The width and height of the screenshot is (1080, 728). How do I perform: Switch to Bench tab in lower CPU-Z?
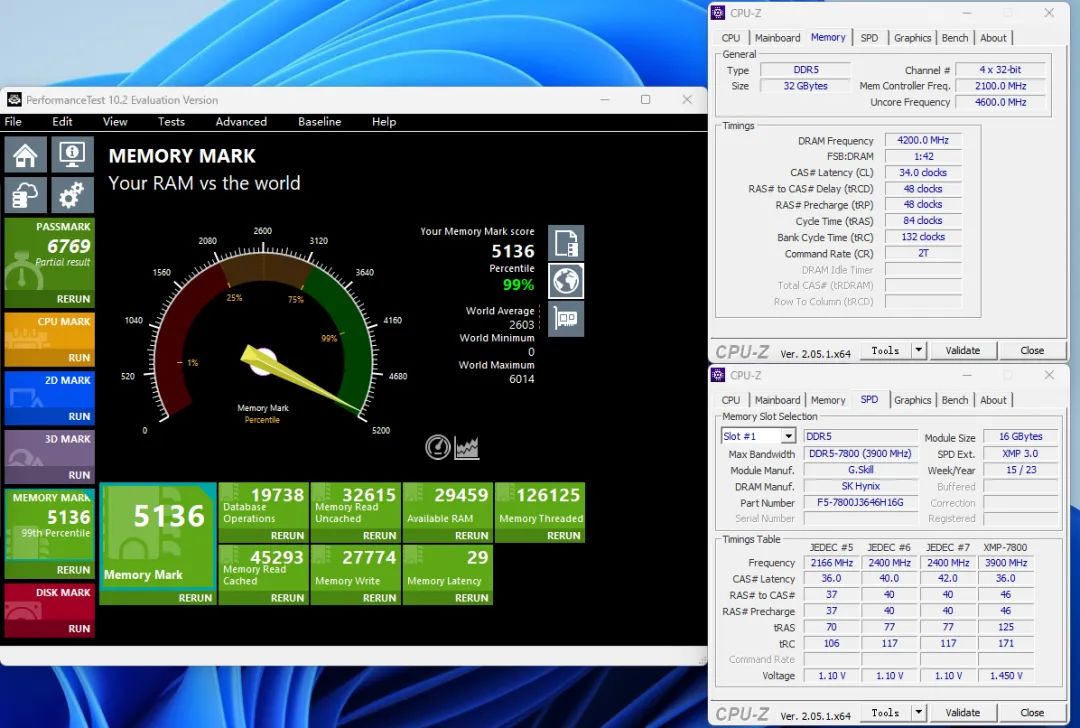(x=955, y=400)
